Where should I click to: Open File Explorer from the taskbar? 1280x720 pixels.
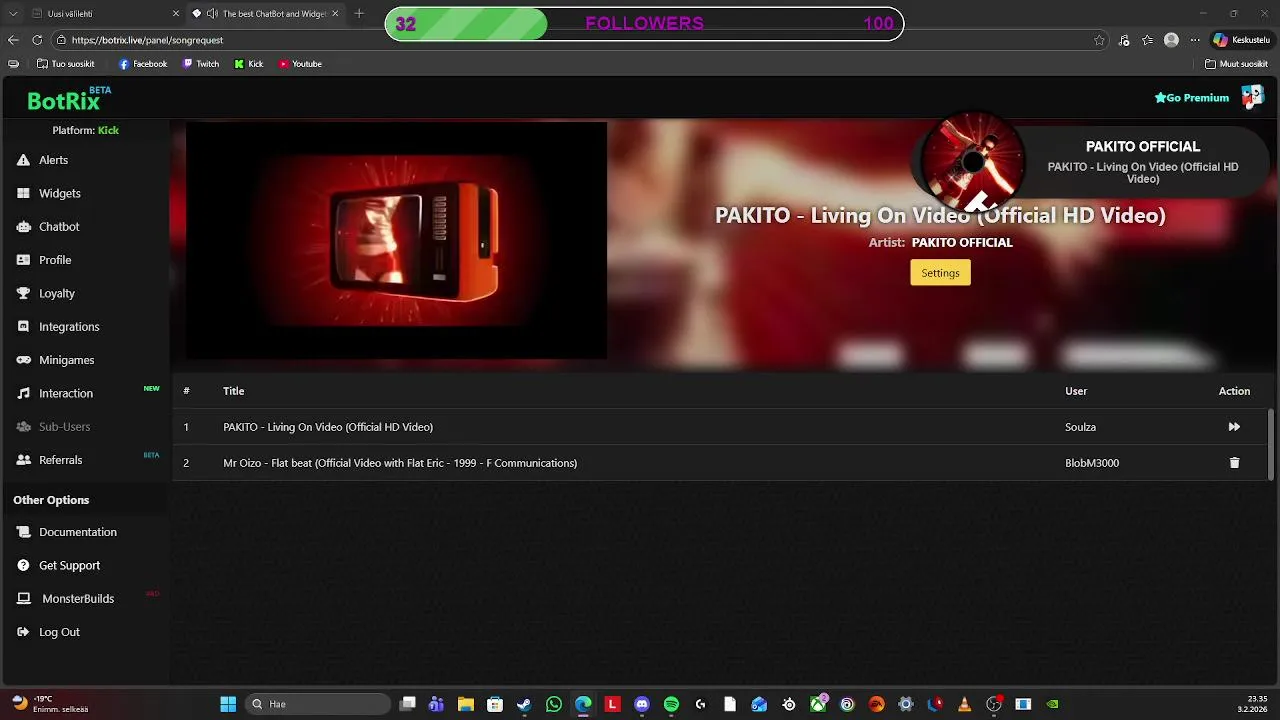click(465, 704)
